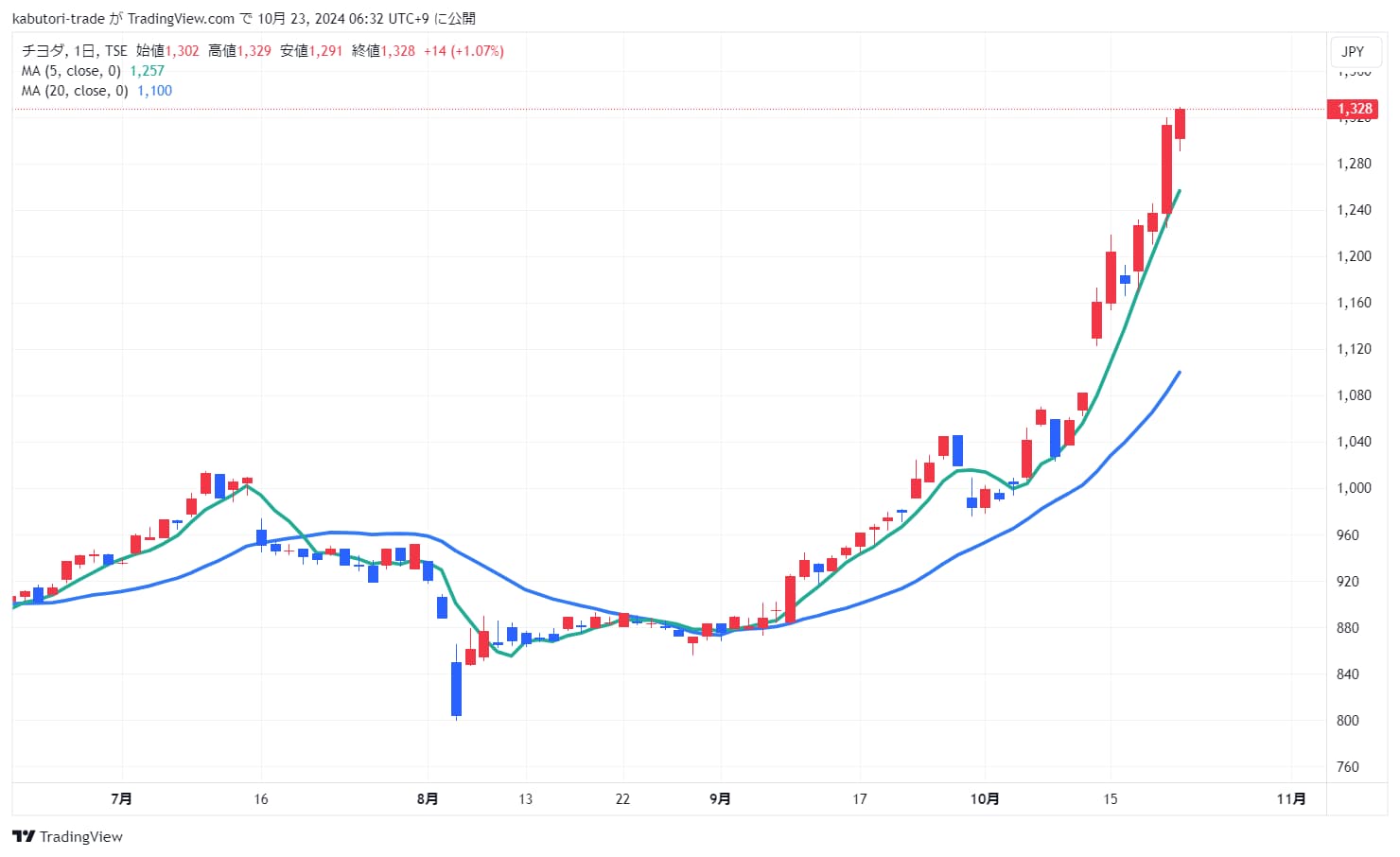Click the MA 5 value 1,257
Viewport: 1400px width, 857px height.
(147, 71)
